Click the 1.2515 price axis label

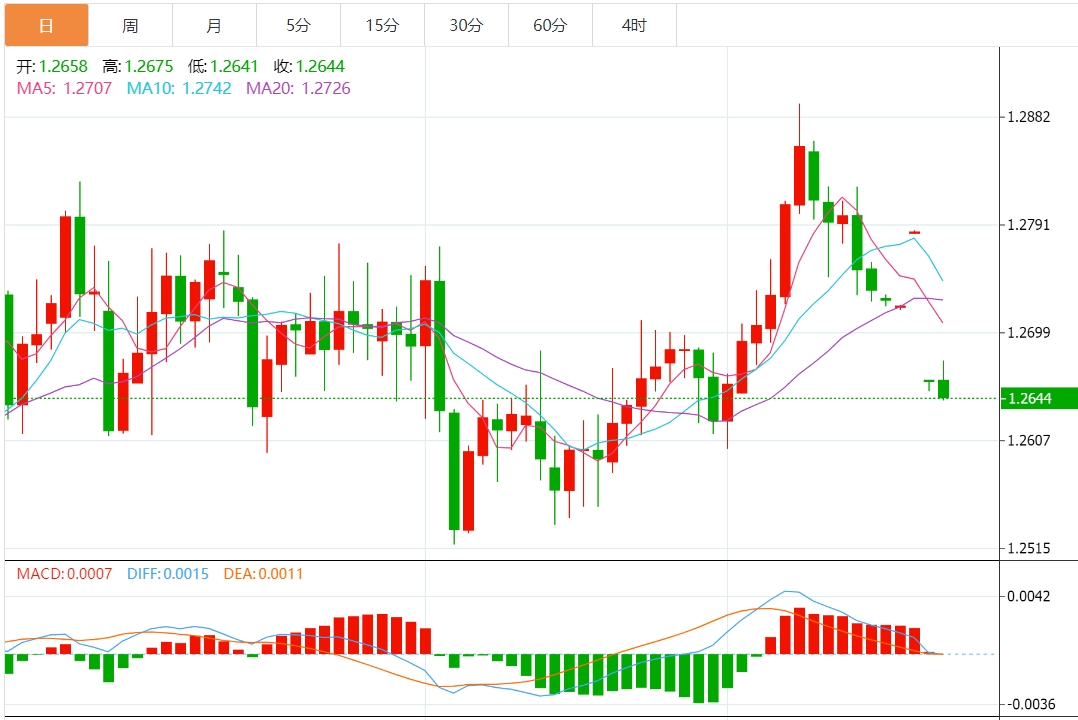pos(1028,548)
